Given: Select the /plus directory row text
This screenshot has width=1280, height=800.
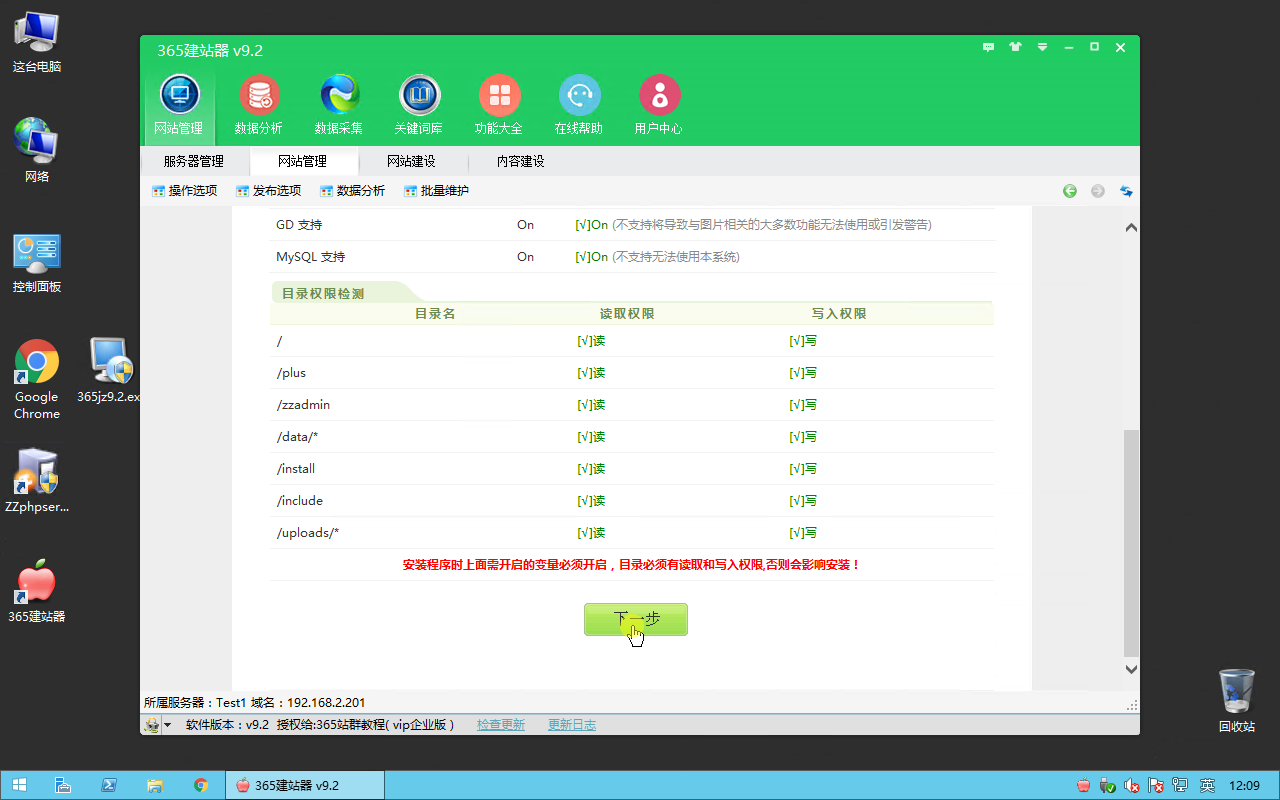Looking at the screenshot, I should click(x=291, y=373).
